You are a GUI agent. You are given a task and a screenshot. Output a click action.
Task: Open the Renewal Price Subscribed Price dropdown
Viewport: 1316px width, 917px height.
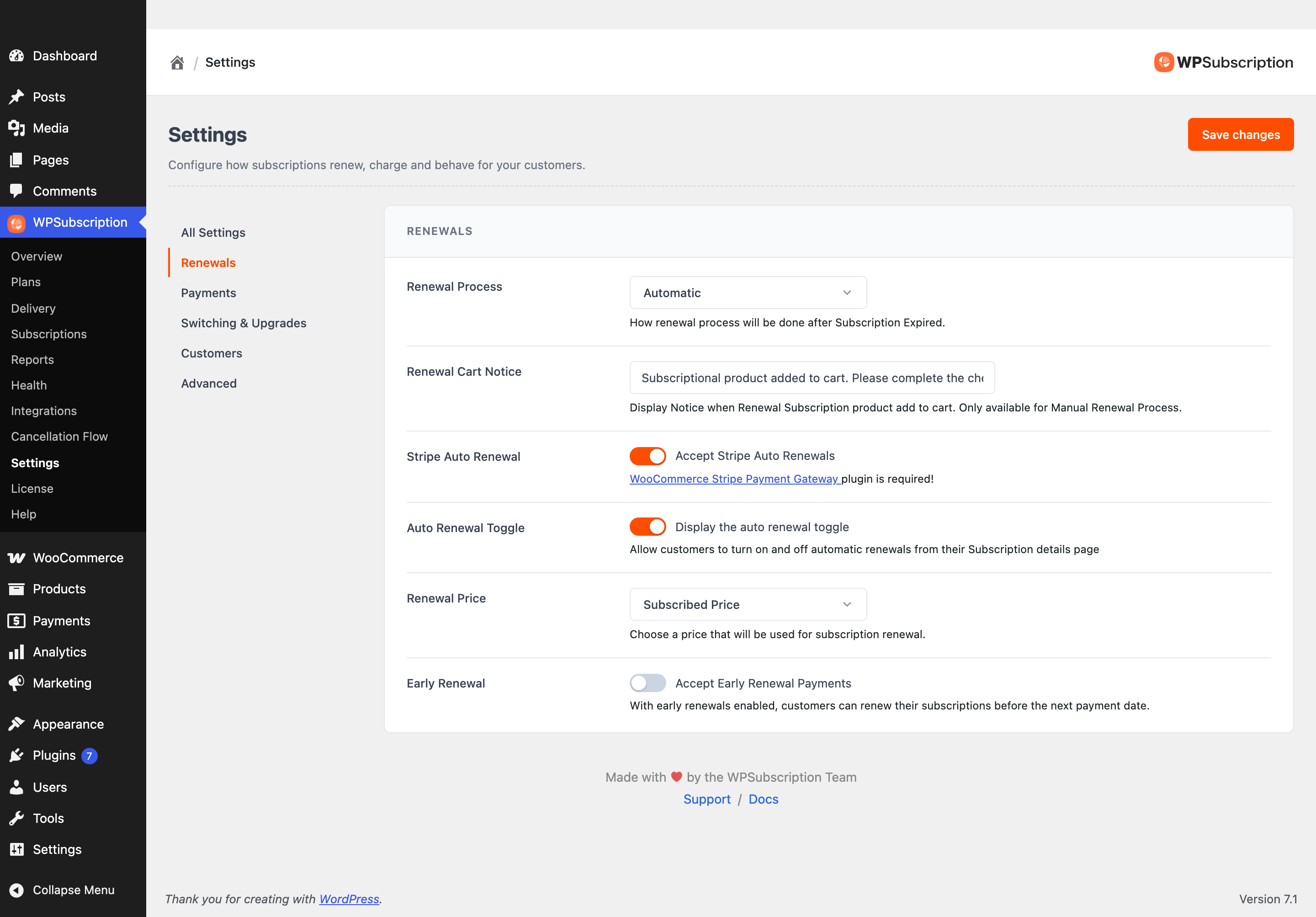(748, 604)
